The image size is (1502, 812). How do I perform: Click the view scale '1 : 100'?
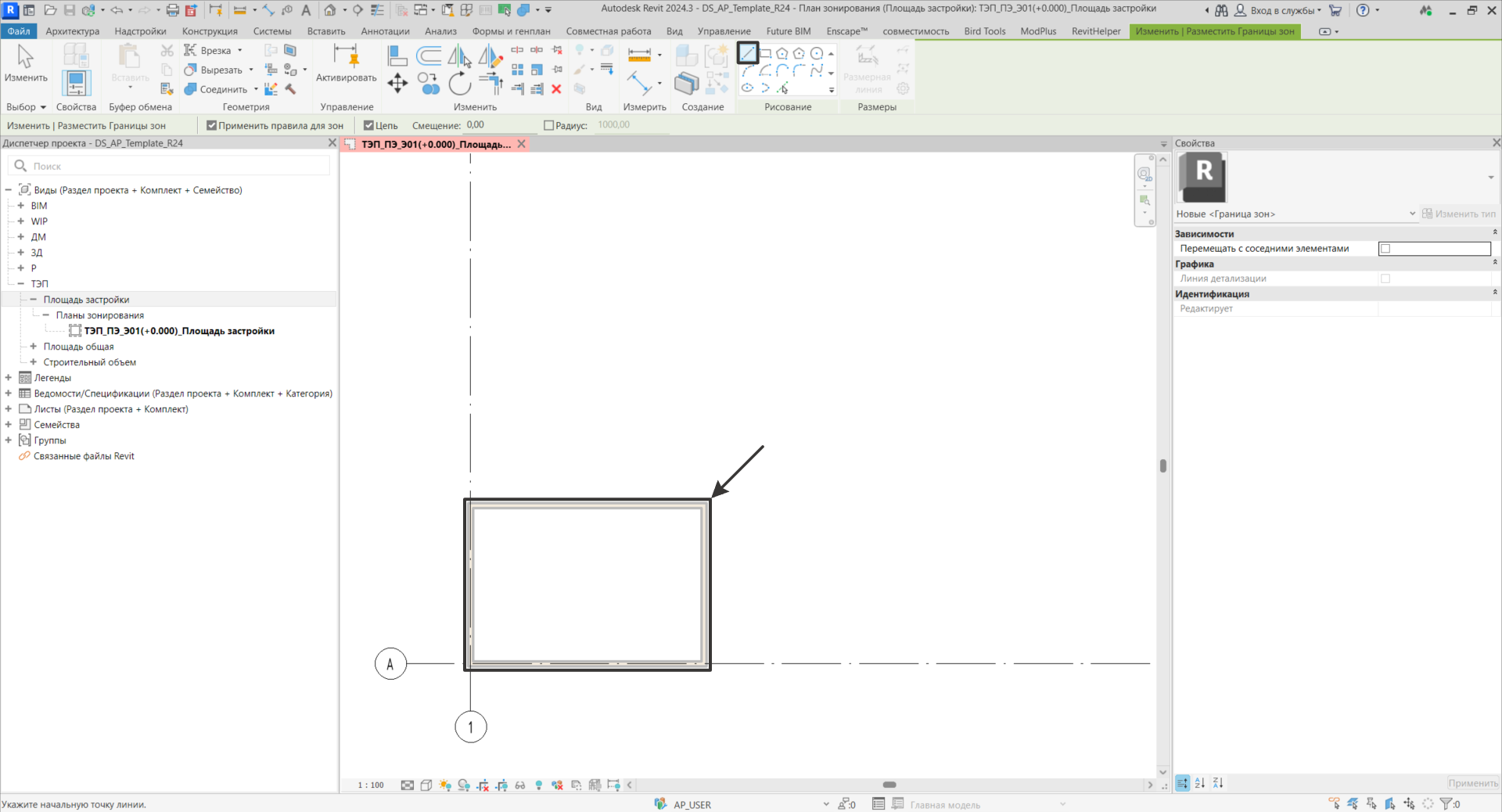[x=371, y=785]
